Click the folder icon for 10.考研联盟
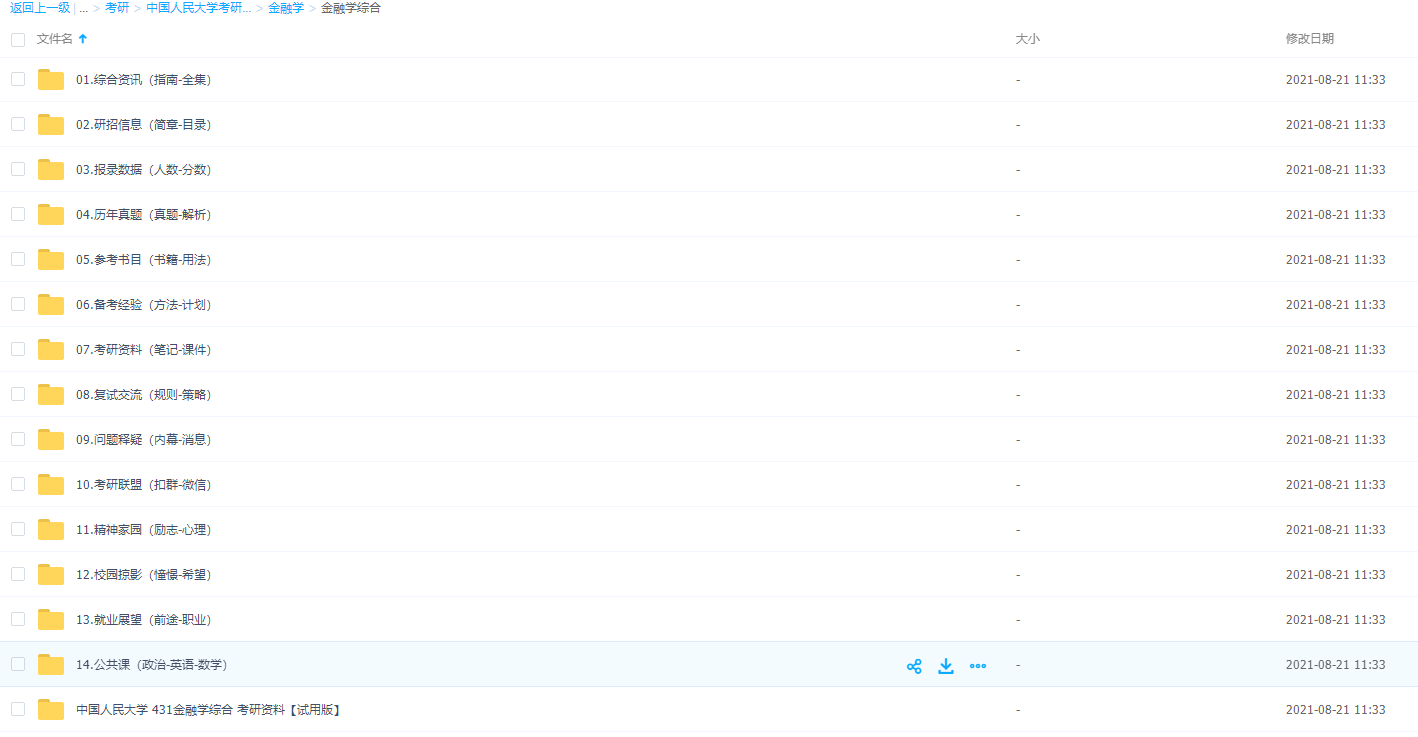This screenshot has height=737, width=1418. pos(51,485)
